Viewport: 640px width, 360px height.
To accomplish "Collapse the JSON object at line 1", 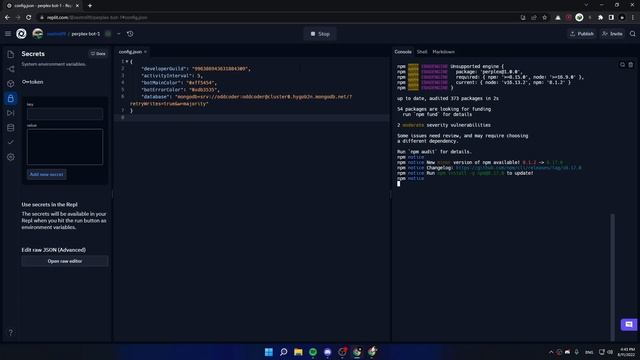I will (127, 62).
